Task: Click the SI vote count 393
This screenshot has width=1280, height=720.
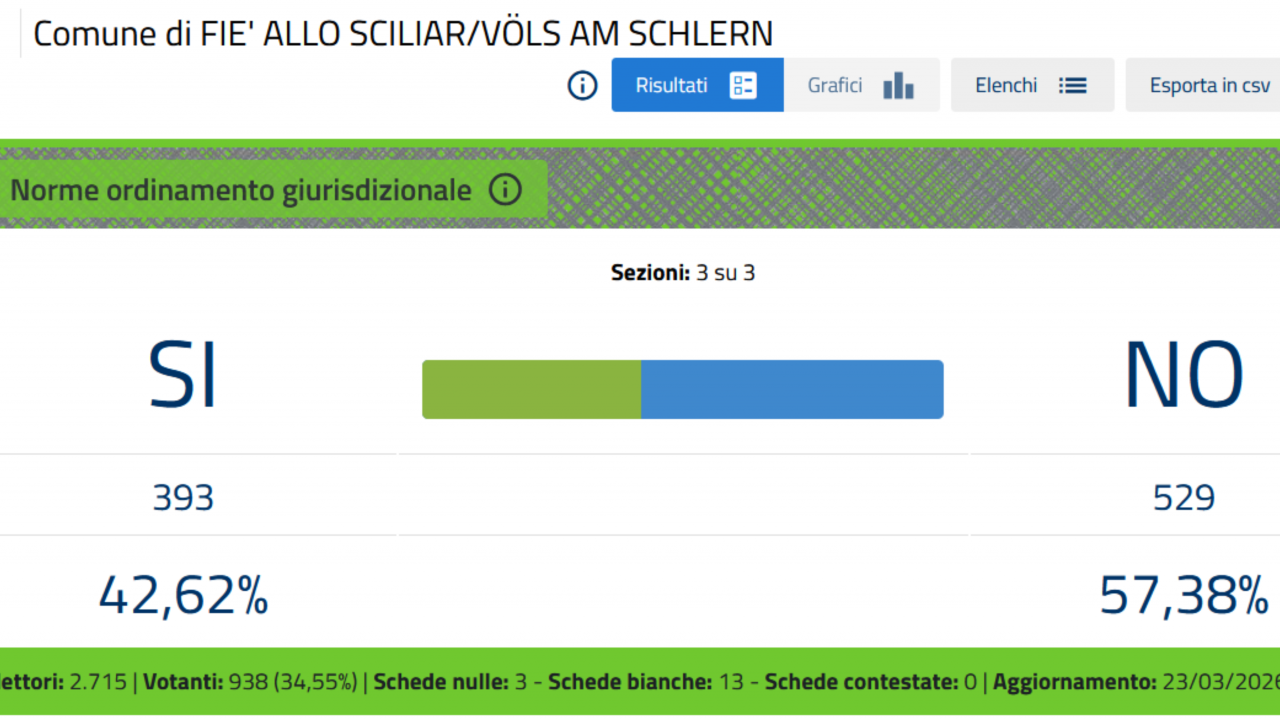Action: [183, 497]
